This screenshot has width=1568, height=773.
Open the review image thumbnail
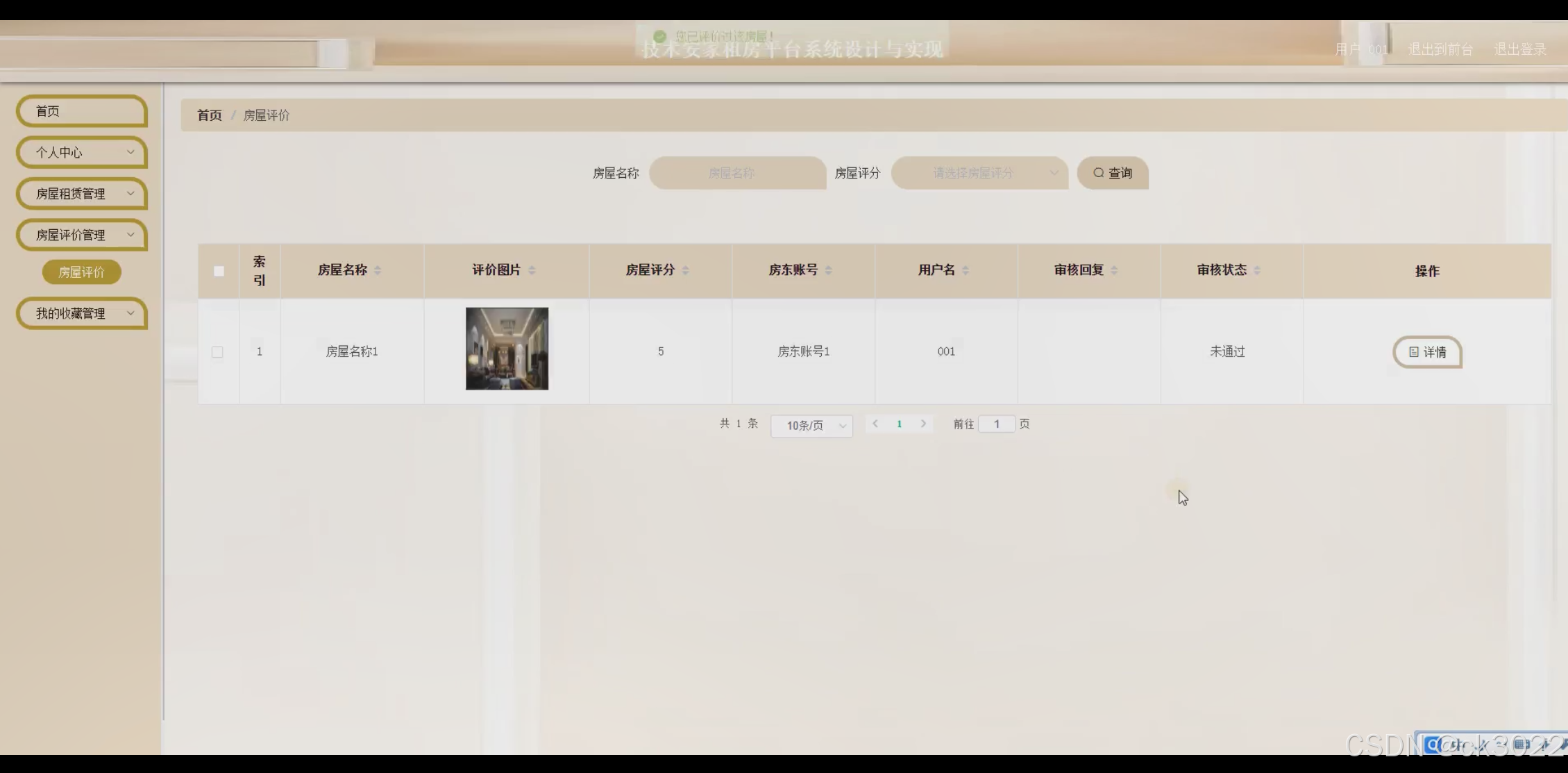tap(507, 349)
